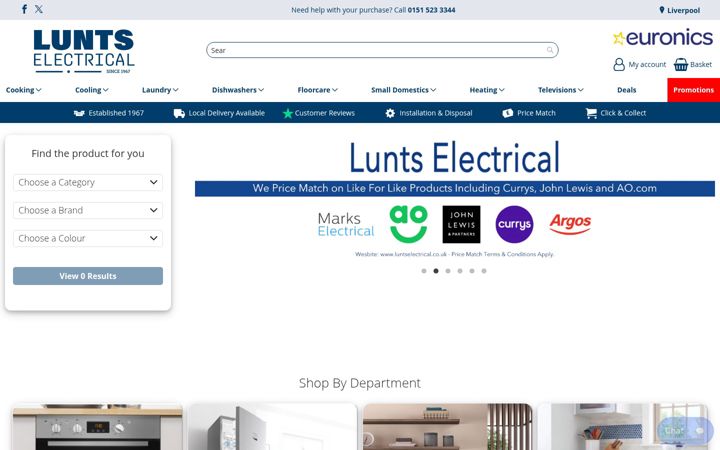This screenshot has height=450, width=720.
Task: Open the Customer Reviews link text
Action: point(325,113)
